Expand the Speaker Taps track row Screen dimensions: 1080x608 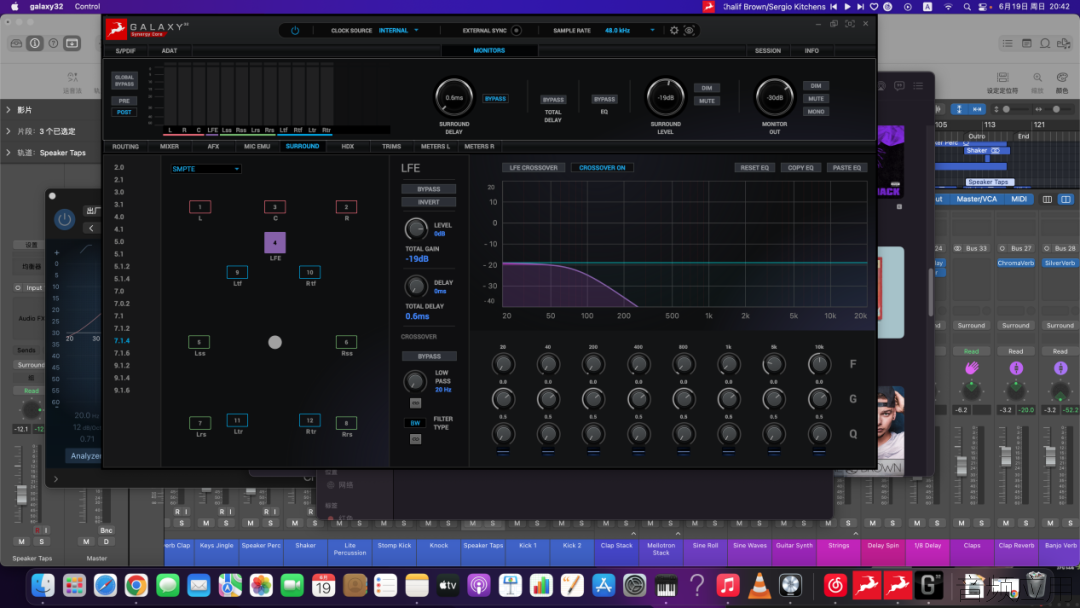(x=8, y=153)
